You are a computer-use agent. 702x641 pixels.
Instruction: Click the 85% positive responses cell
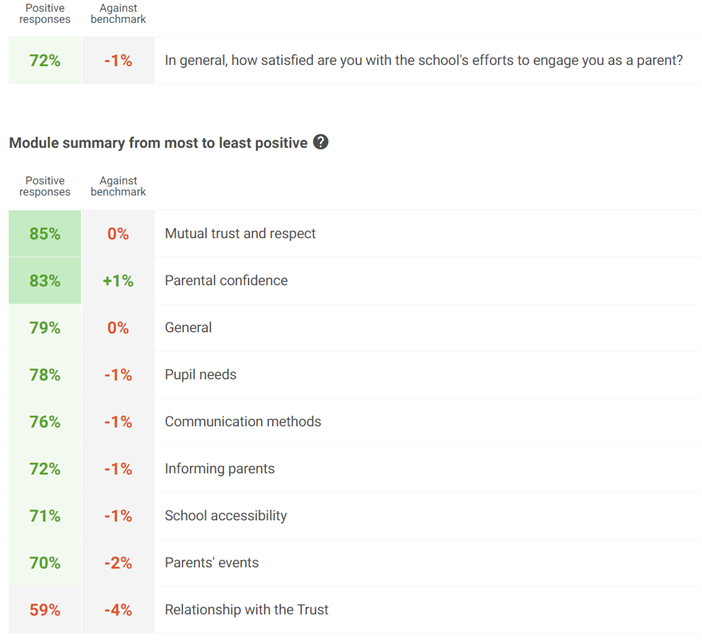point(45,234)
